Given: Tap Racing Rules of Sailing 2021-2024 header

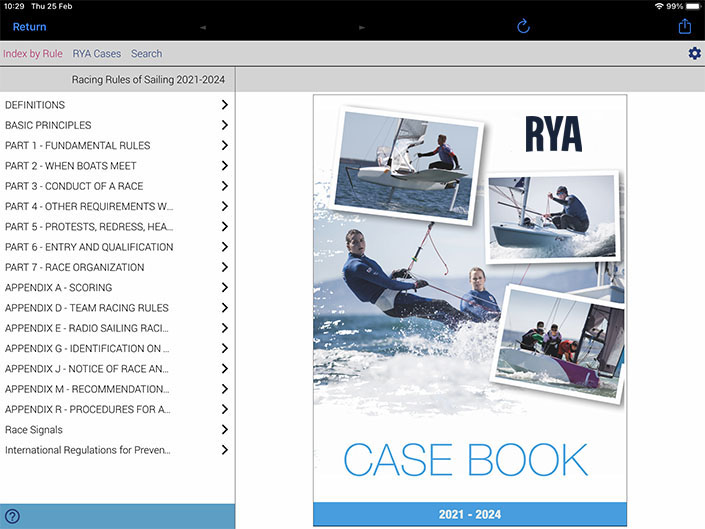Looking at the screenshot, I should coord(148,80).
